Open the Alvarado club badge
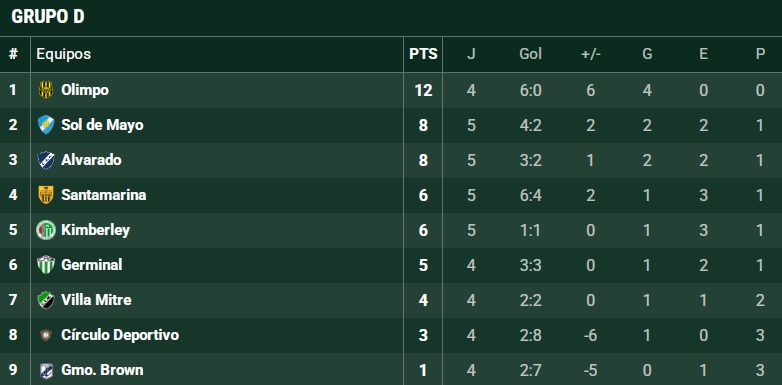 pos(46,160)
